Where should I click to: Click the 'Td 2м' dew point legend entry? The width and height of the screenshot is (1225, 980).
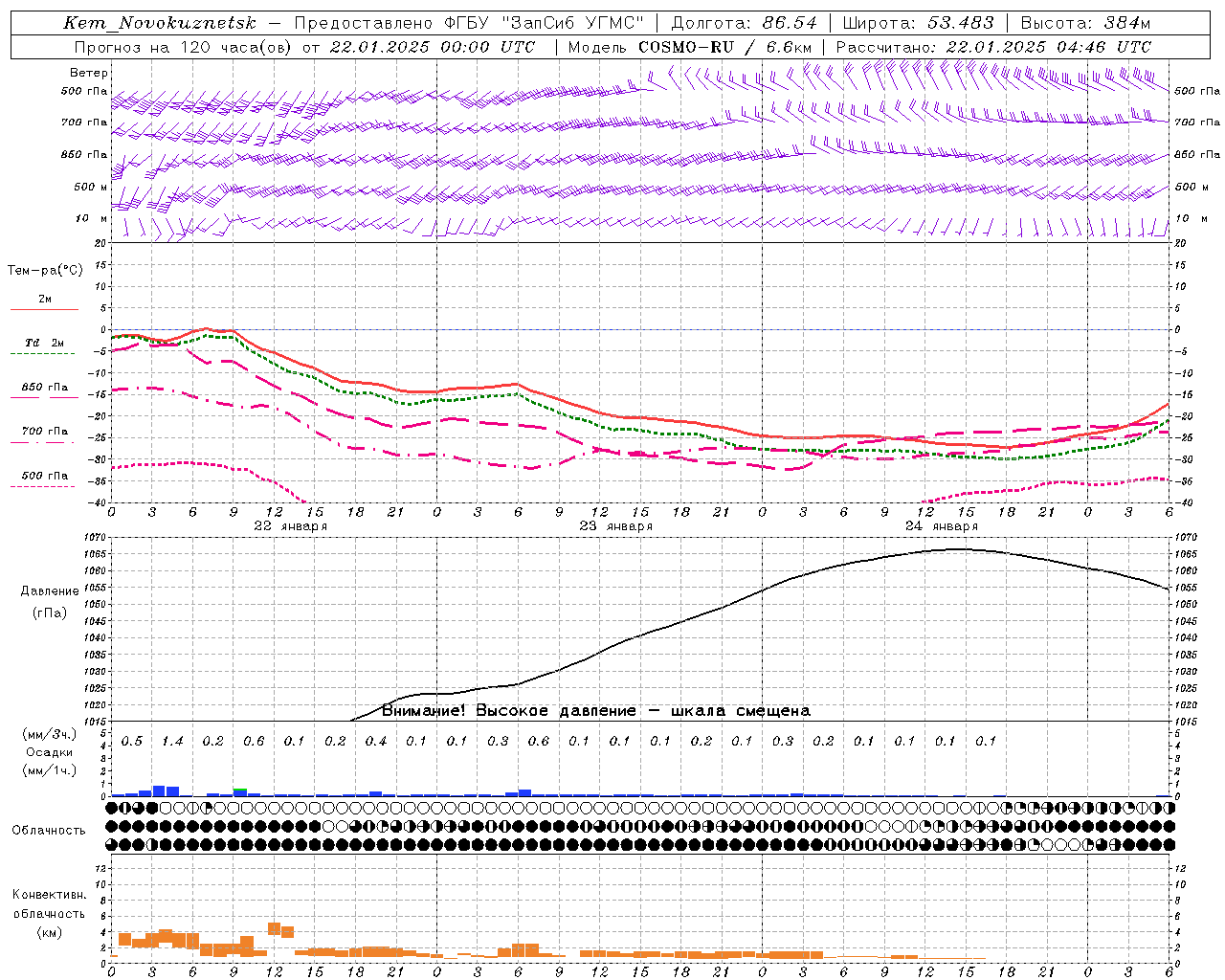point(45,343)
